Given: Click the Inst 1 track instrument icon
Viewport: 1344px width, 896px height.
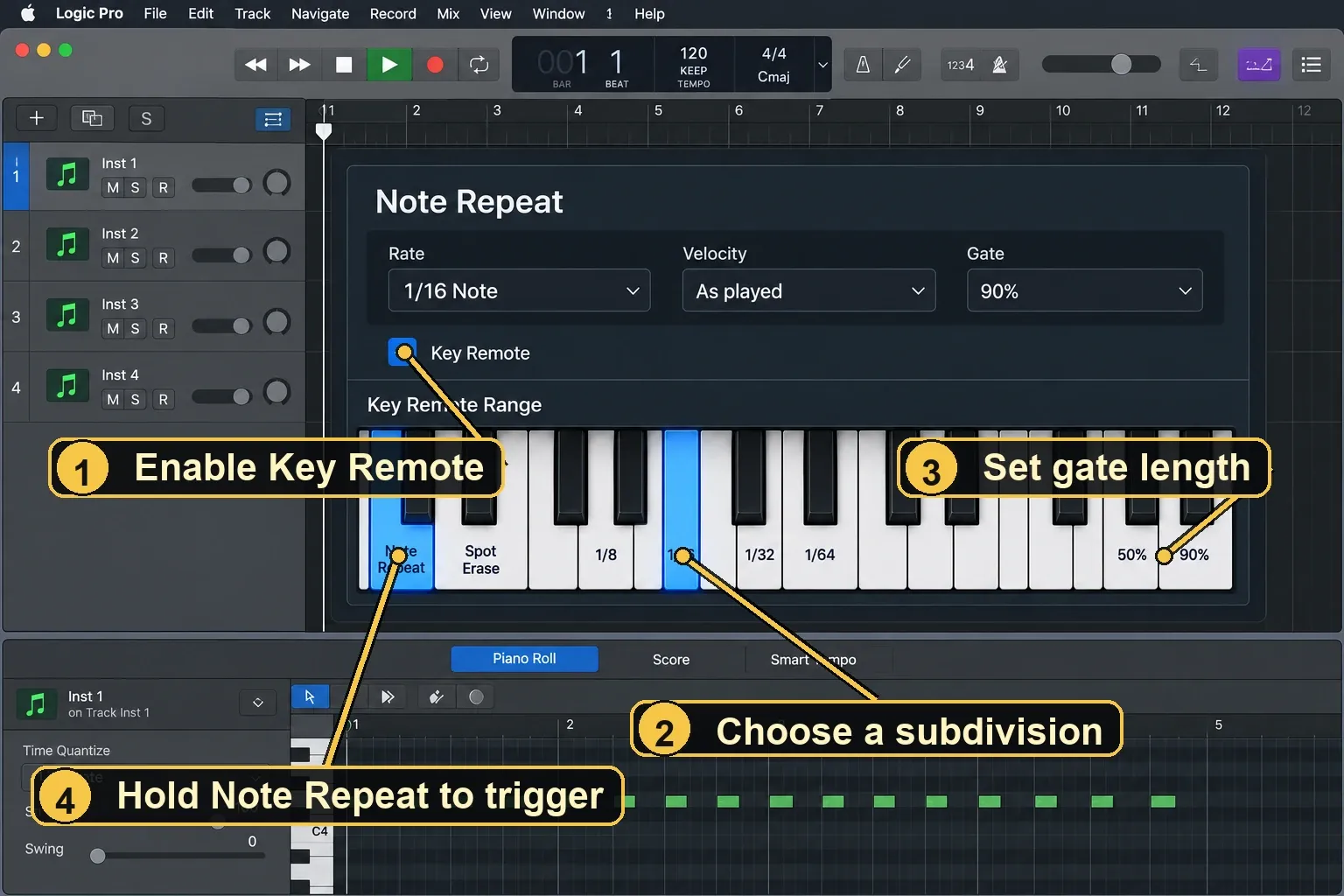Looking at the screenshot, I should (67, 175).
